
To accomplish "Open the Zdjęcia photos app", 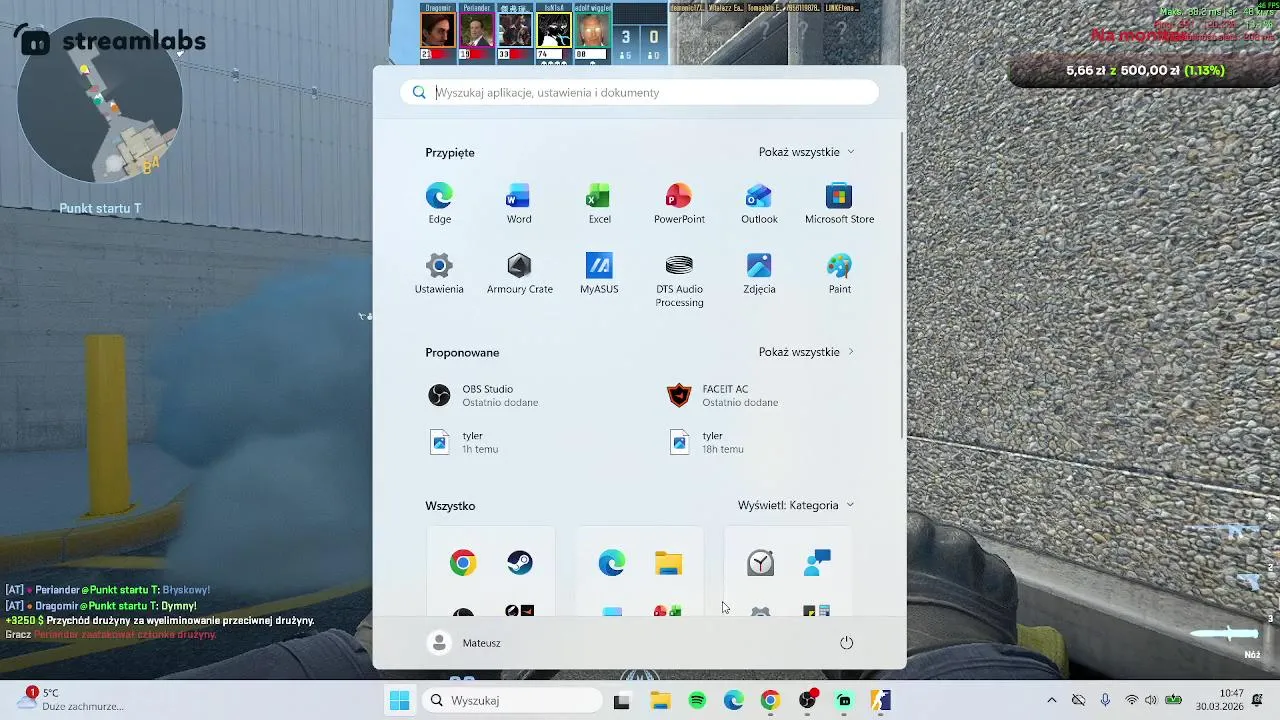I will (759, 274).
